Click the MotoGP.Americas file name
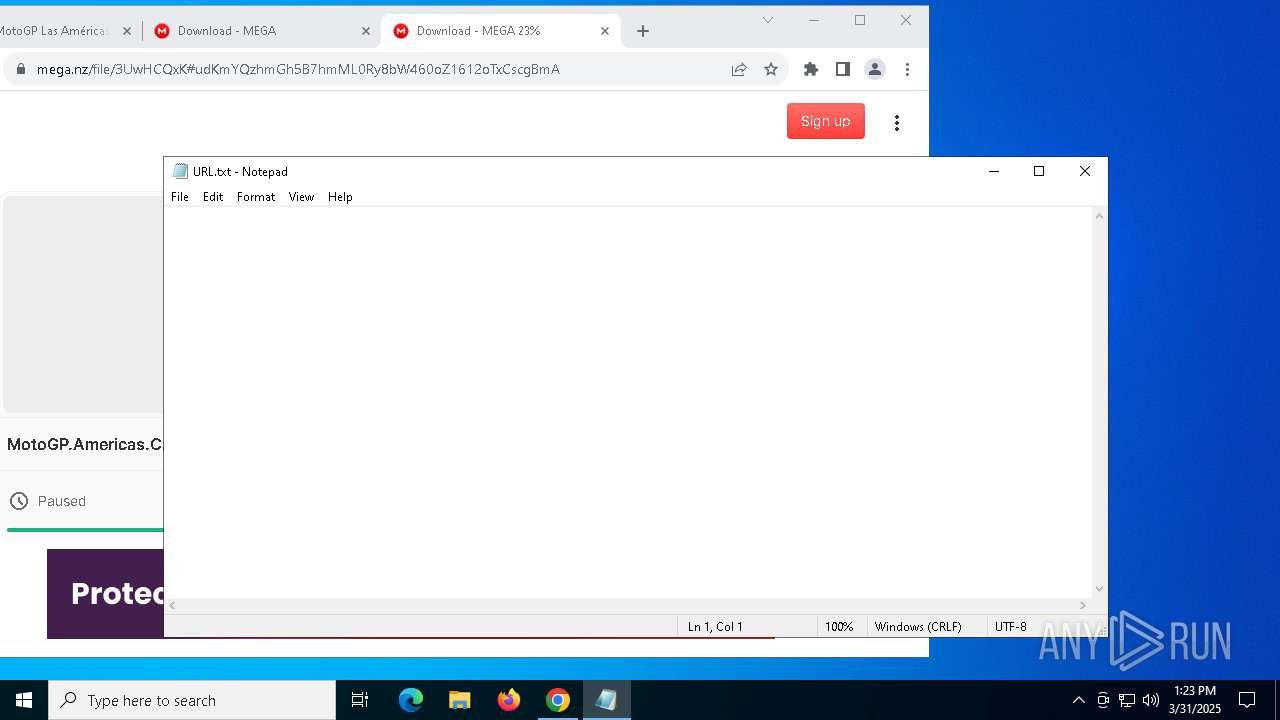 85,444
